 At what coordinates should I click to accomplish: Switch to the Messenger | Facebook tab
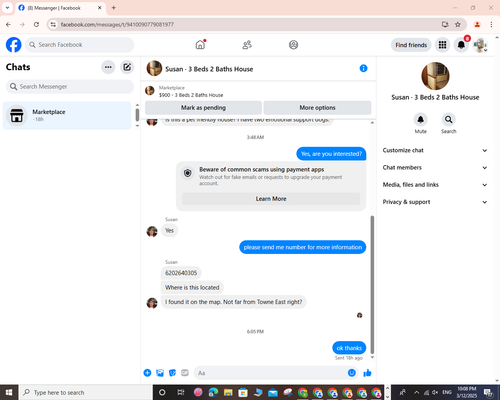point(60,8)
